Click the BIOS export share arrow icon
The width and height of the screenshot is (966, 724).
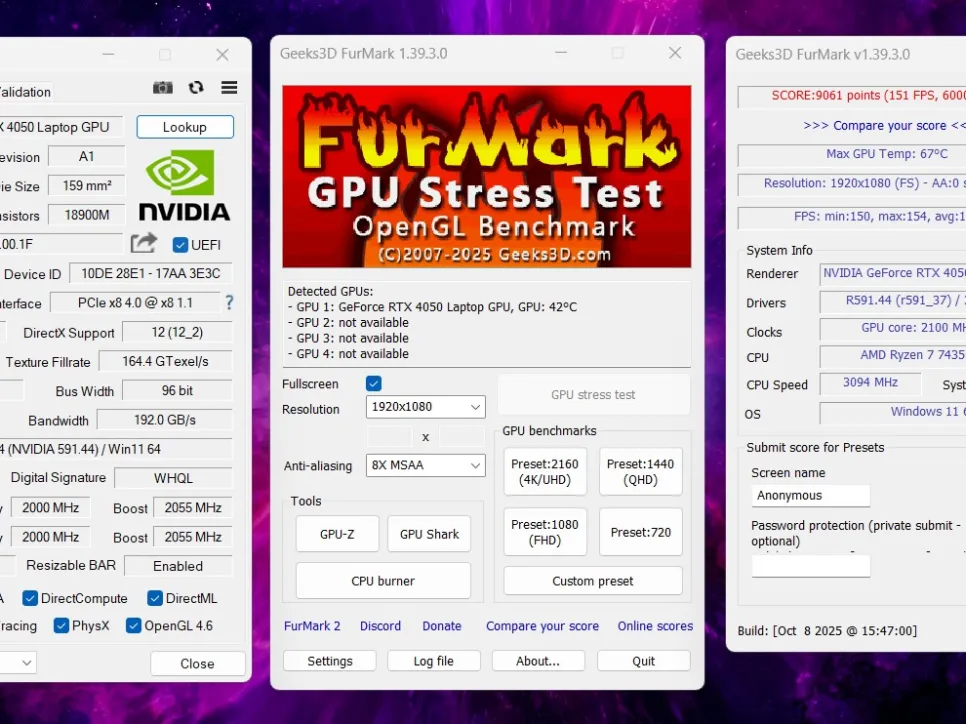pyautogui.click(x=144, y=243)
